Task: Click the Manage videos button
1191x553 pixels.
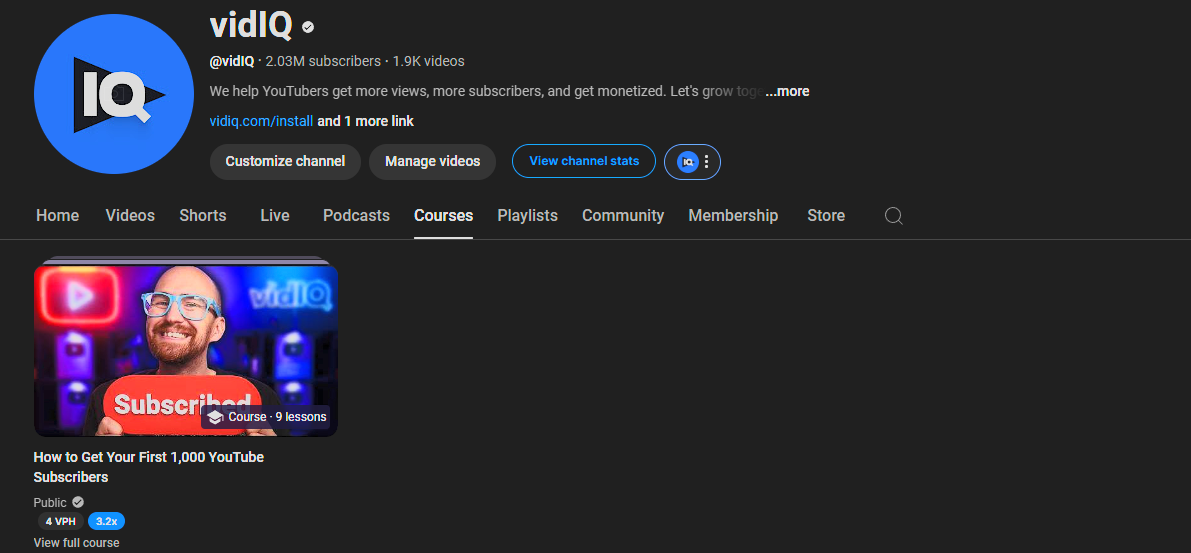Action: (432, 162)
